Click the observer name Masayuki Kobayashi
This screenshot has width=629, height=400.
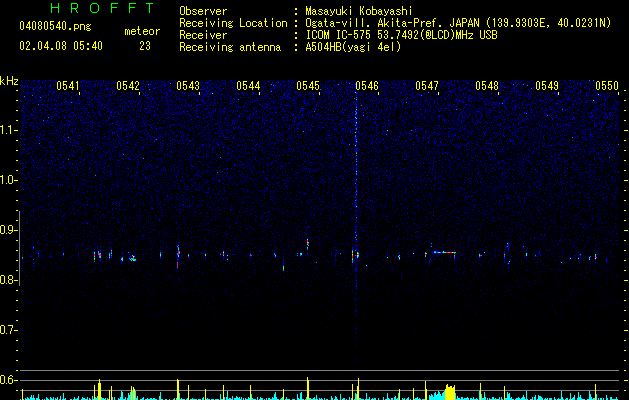359,11
